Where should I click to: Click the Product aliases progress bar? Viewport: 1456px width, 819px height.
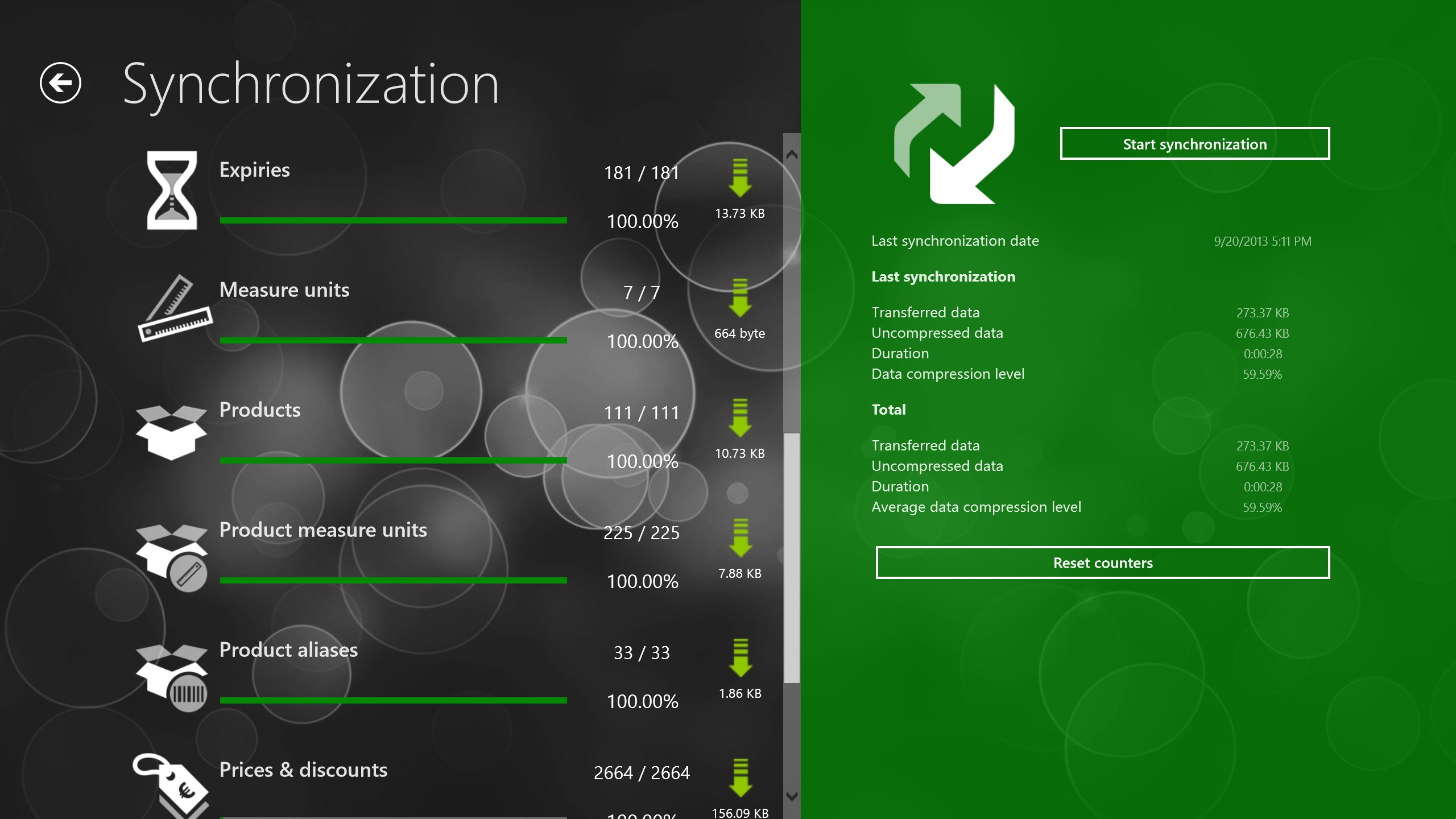point(393,701)
